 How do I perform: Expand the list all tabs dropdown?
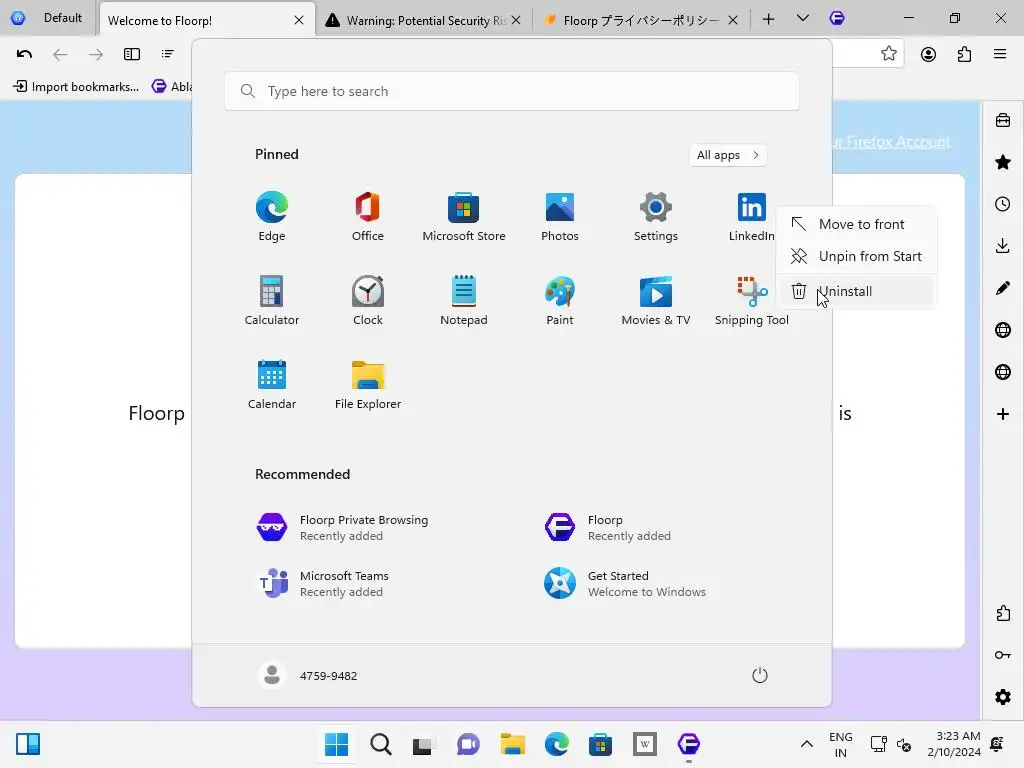803,18
